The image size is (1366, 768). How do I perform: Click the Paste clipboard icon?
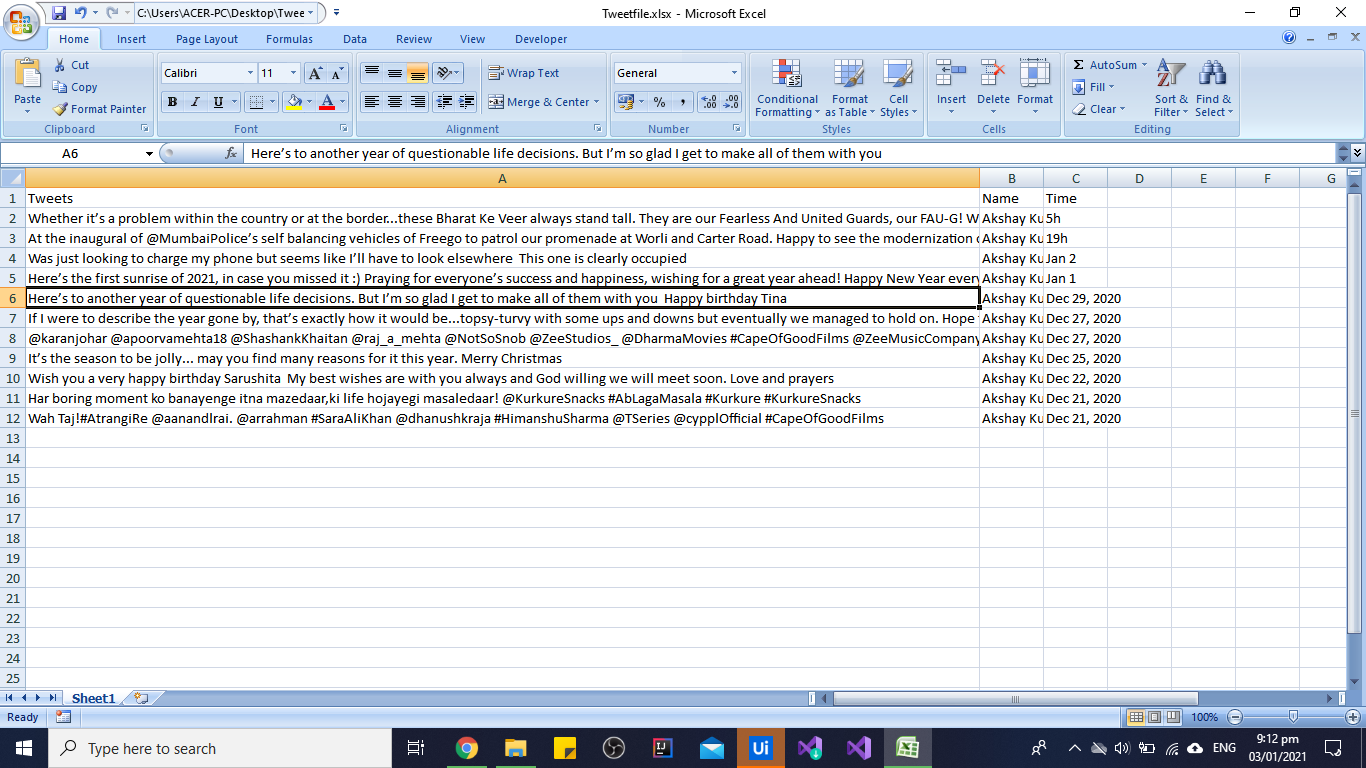click(x=28, y=75)
